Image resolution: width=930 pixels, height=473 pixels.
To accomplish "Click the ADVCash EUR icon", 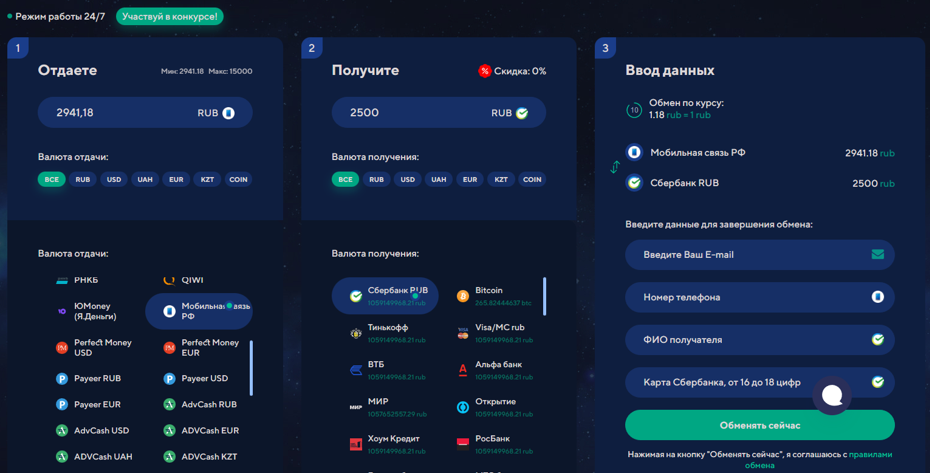I will click(x=169, y=431).
